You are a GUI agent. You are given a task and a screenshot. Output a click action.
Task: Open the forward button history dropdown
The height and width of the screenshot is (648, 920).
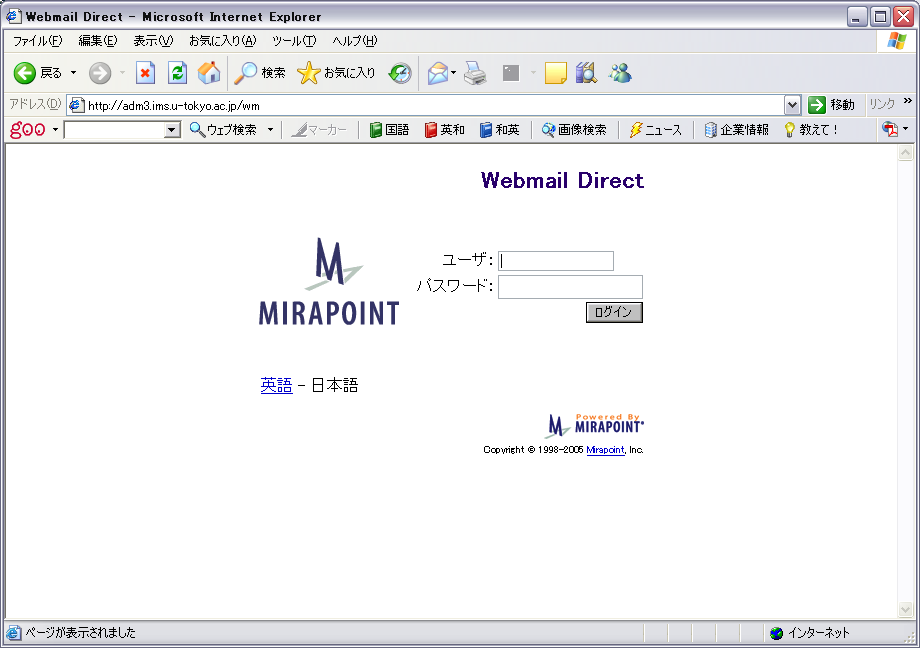pos(122,73)
